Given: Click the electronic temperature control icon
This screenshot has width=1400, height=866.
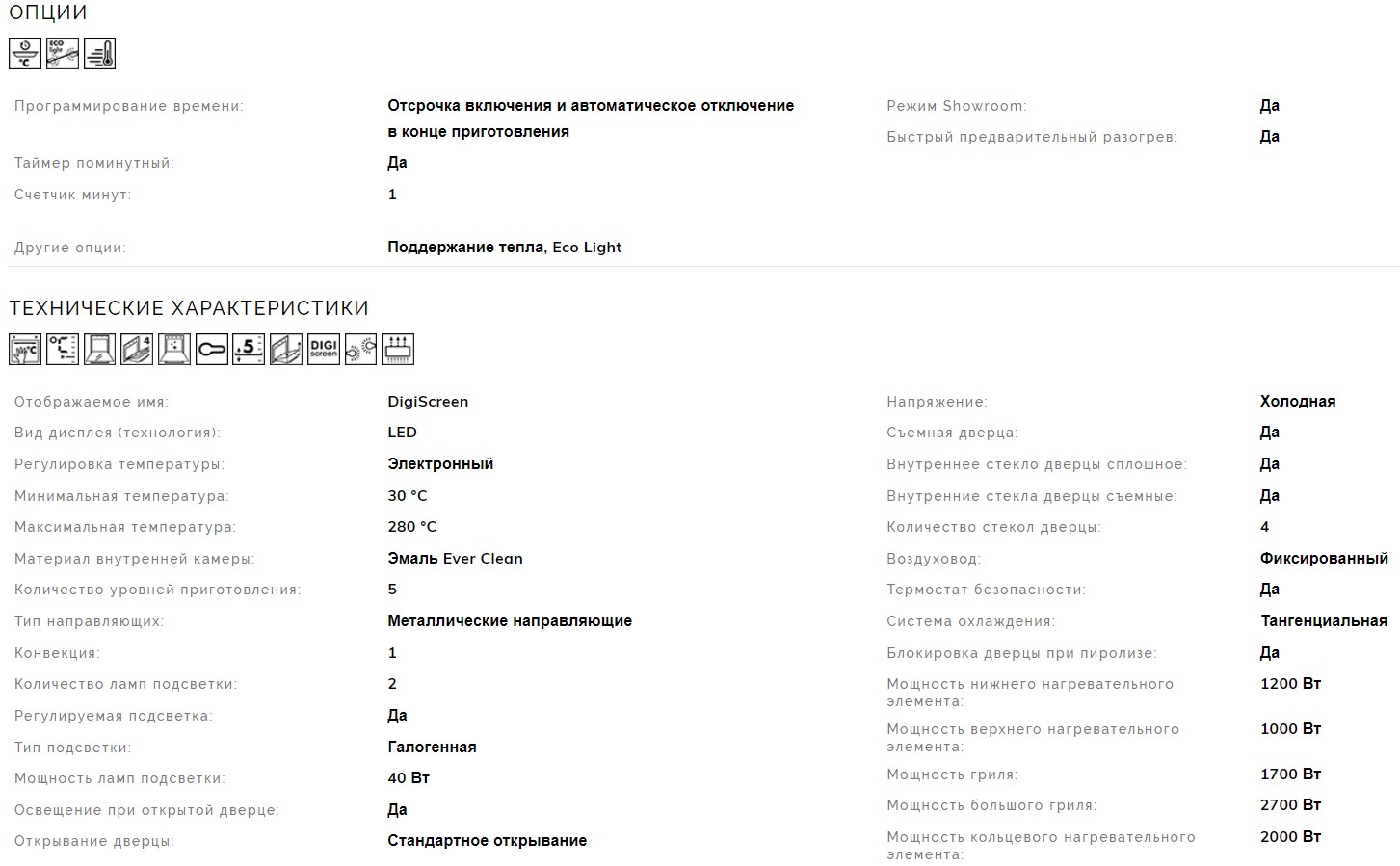Looking at the screenshot, I should tap(63, 349).
